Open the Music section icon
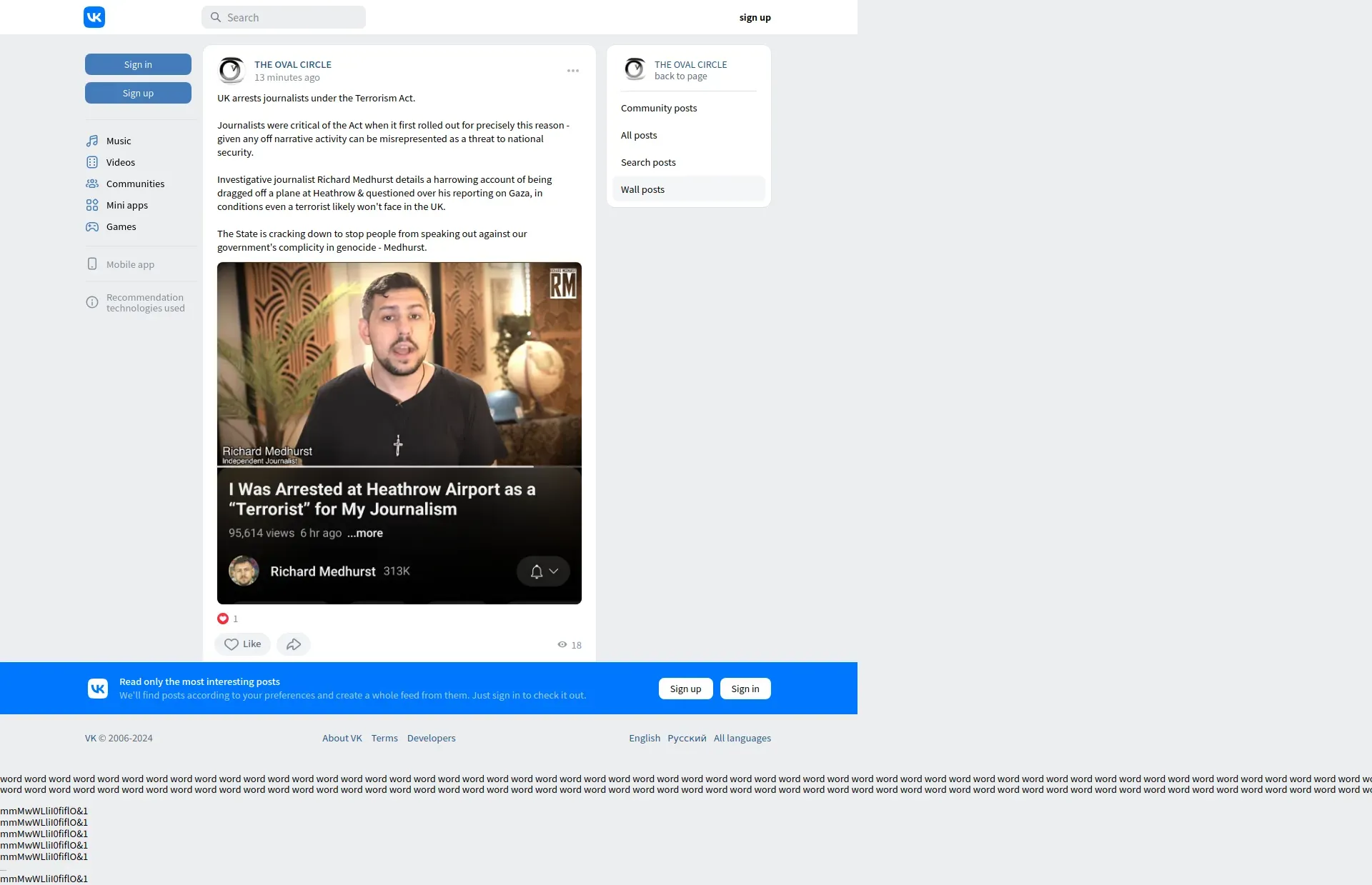Image resolution: width=1372 pixels, height=885 pixels. pos(92,141)
